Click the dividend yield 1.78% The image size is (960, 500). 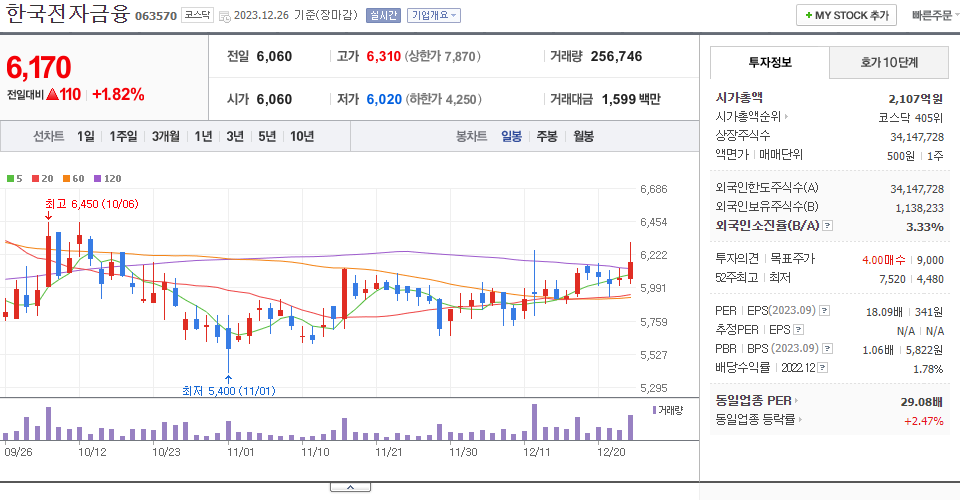coord(928,369)
